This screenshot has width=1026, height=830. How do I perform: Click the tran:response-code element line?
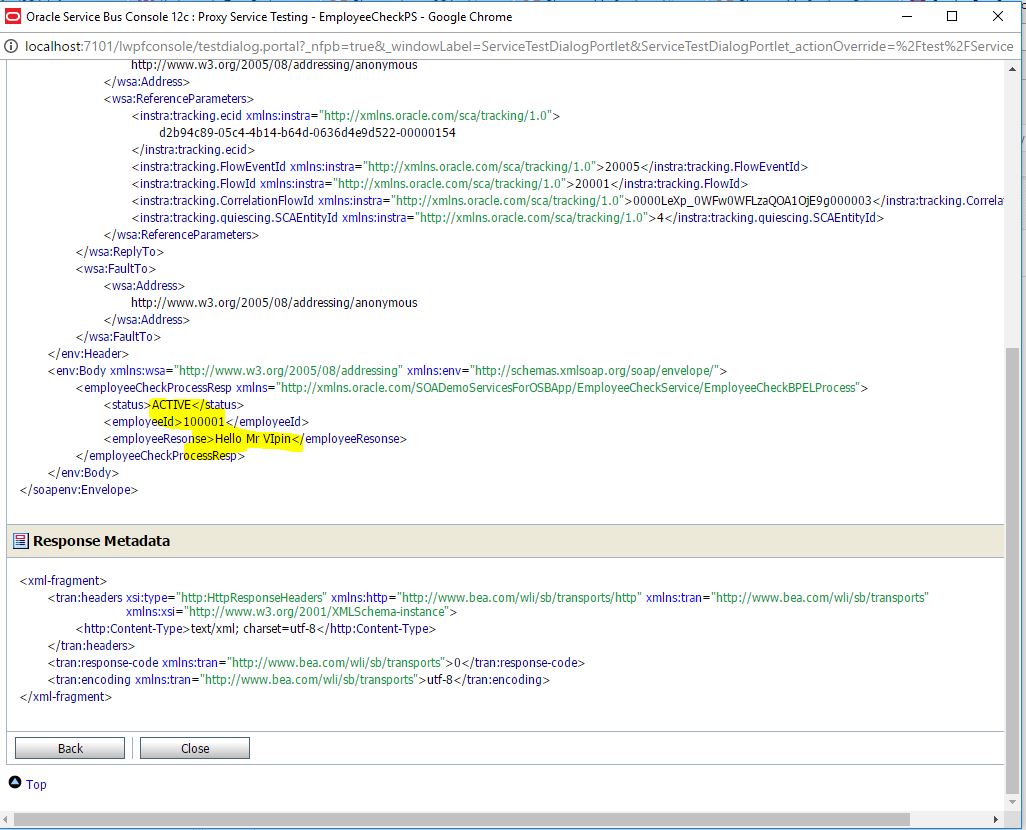tap(316, 662)
